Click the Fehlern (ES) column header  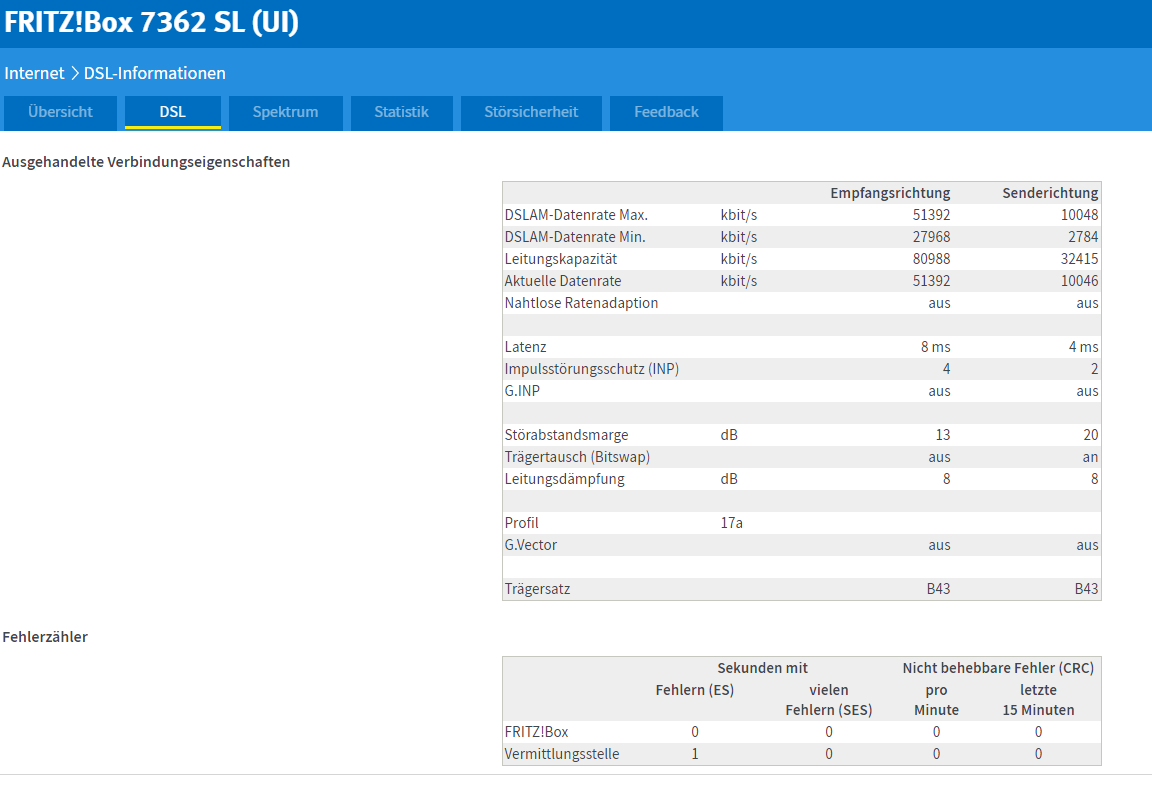[694, 690]
